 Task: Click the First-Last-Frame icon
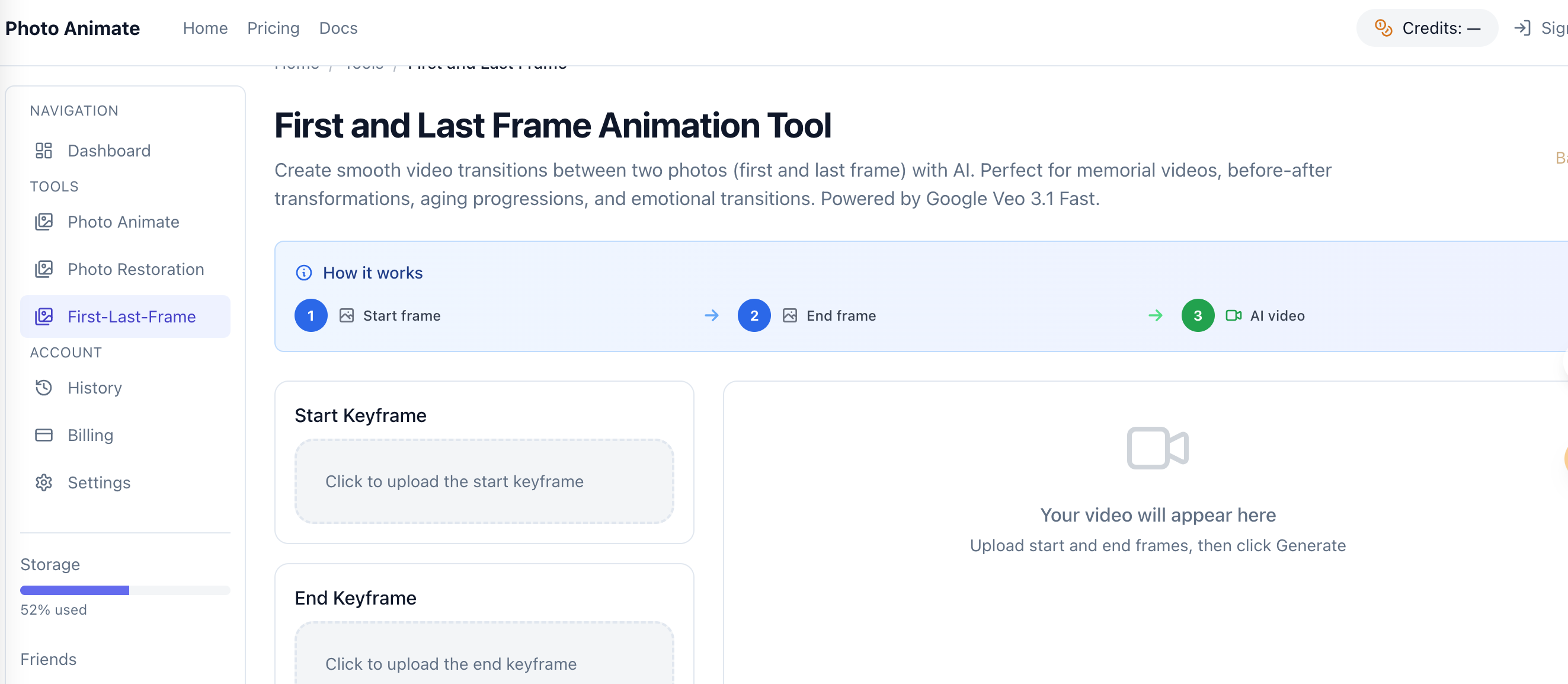click(x=44, y=317)
